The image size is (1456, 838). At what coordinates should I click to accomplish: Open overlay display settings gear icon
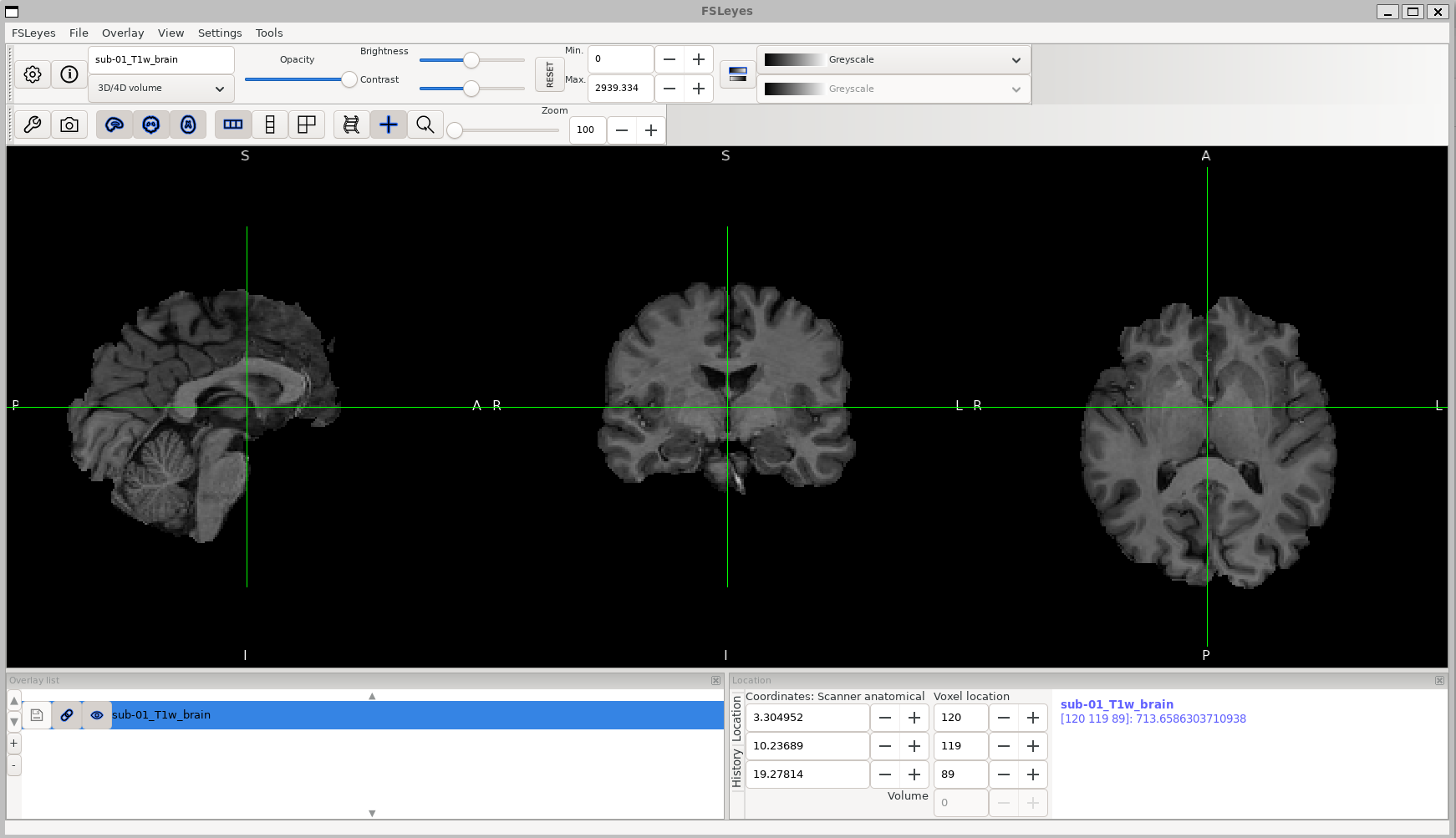click(x=33, y=74)
